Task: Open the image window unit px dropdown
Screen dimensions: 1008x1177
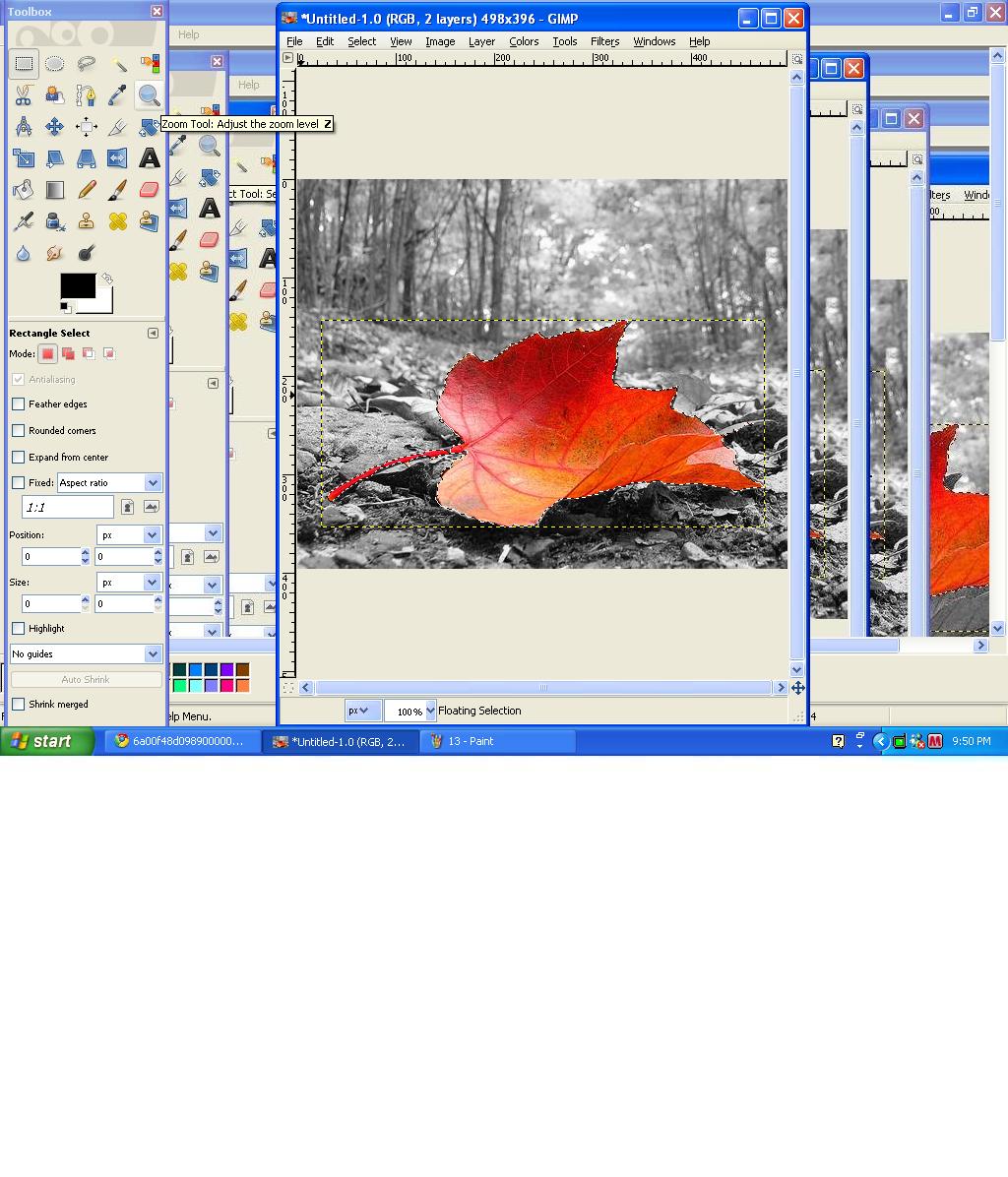Action: pos(361,711)
